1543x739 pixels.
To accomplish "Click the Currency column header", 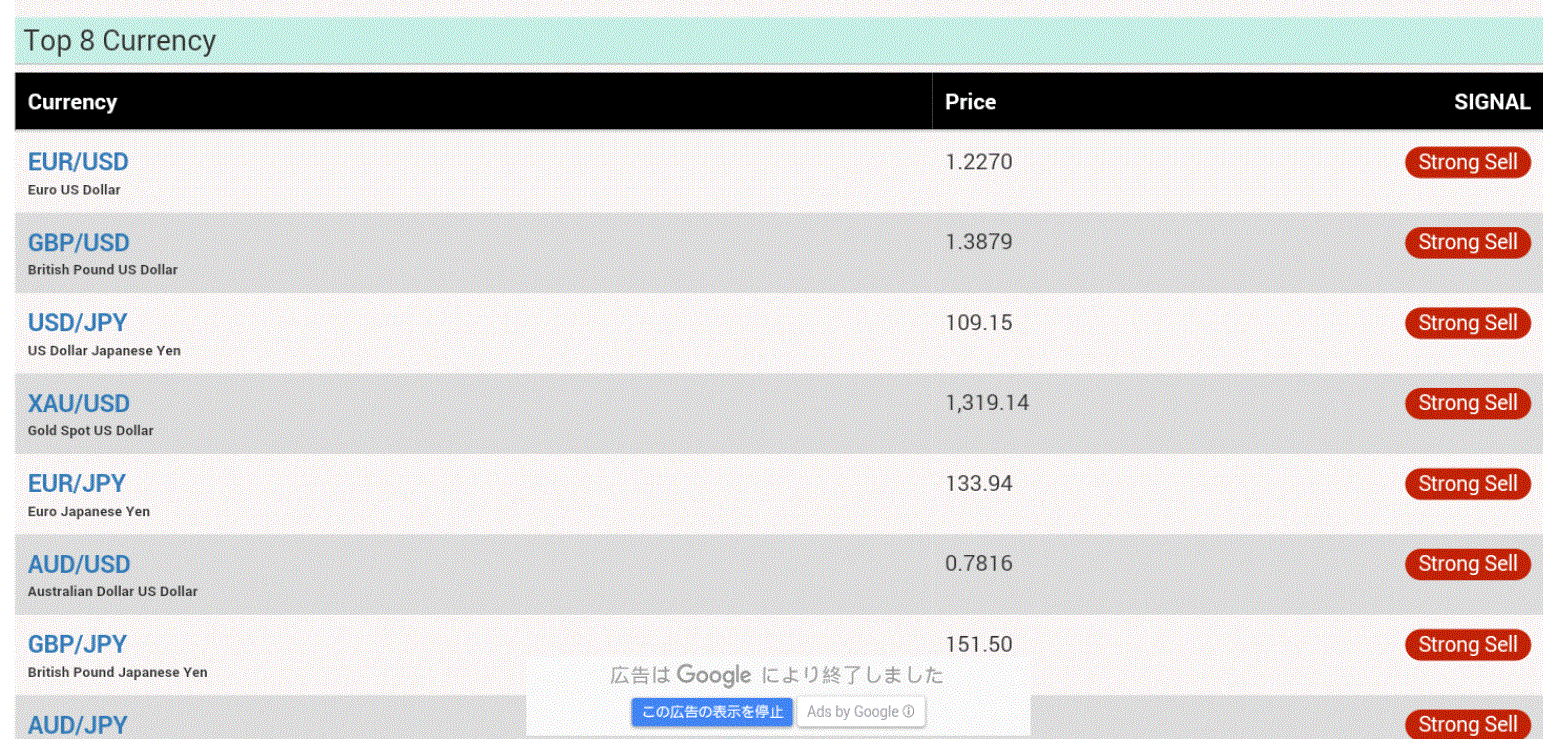I will pyautogui.click(x=72, y=102).
